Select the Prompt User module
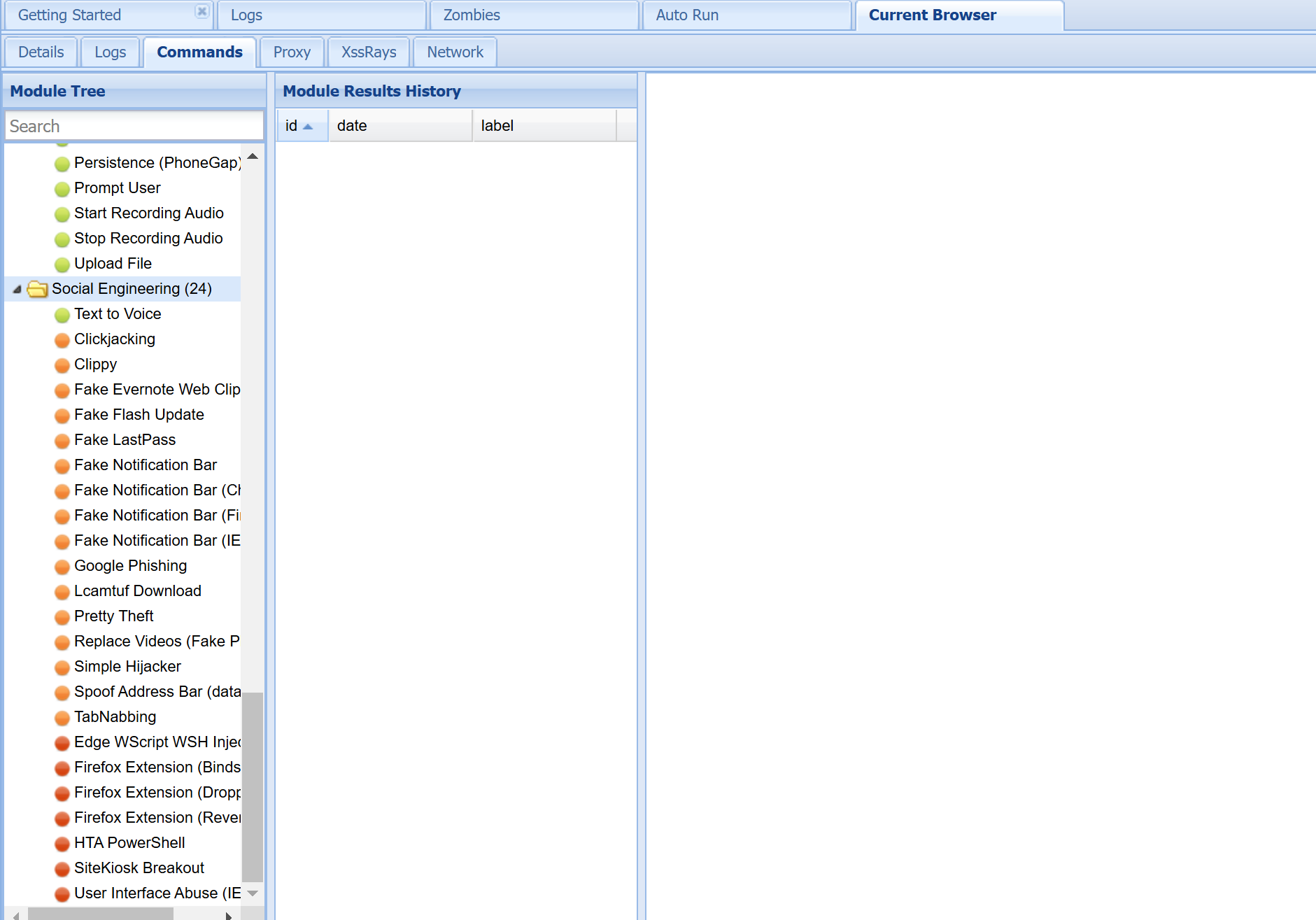The height and width of the screenshot is (920, 1316). tap(118, 188)
